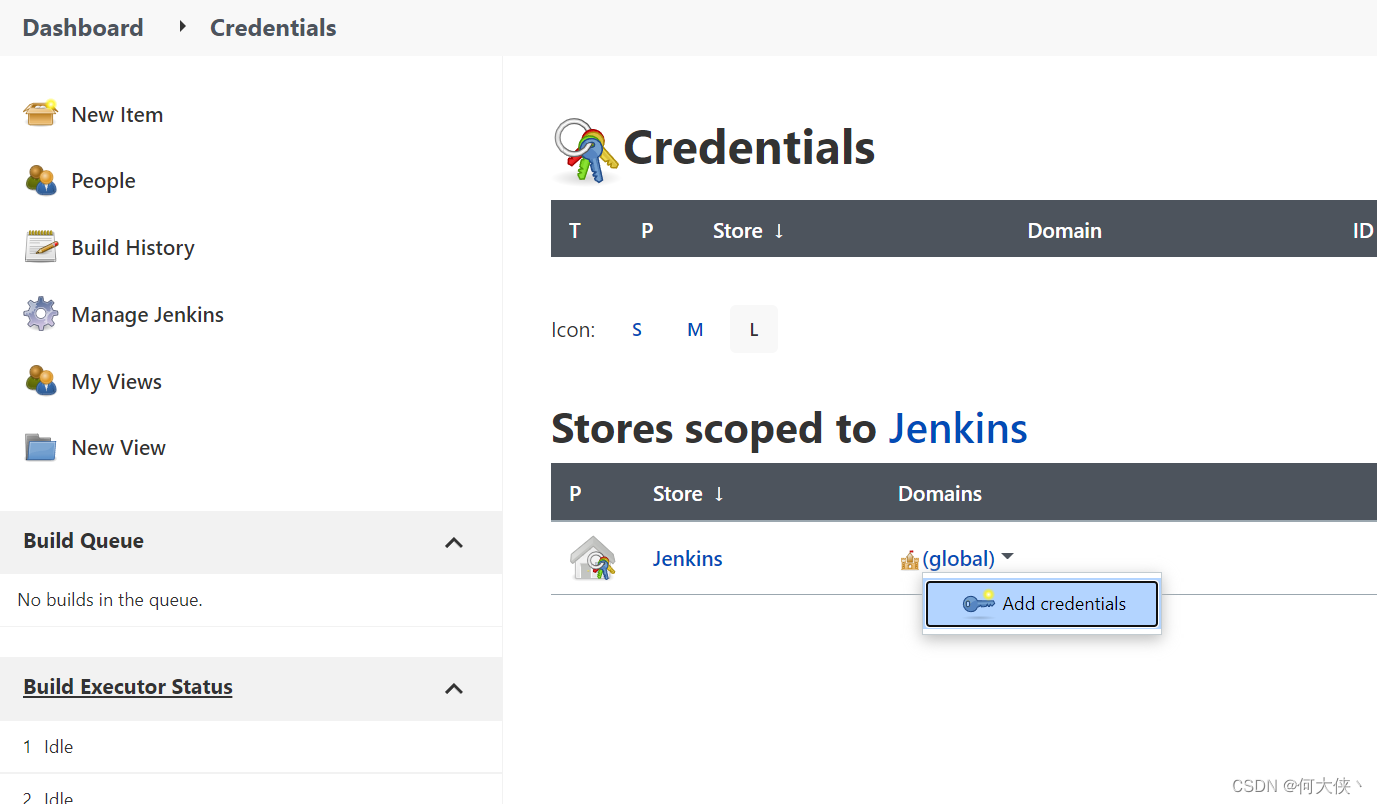Image resolution: width=1377 pixels, height=804 pixels.
Task: Sort credentials table by P column
Action: [x=647, y=231]
